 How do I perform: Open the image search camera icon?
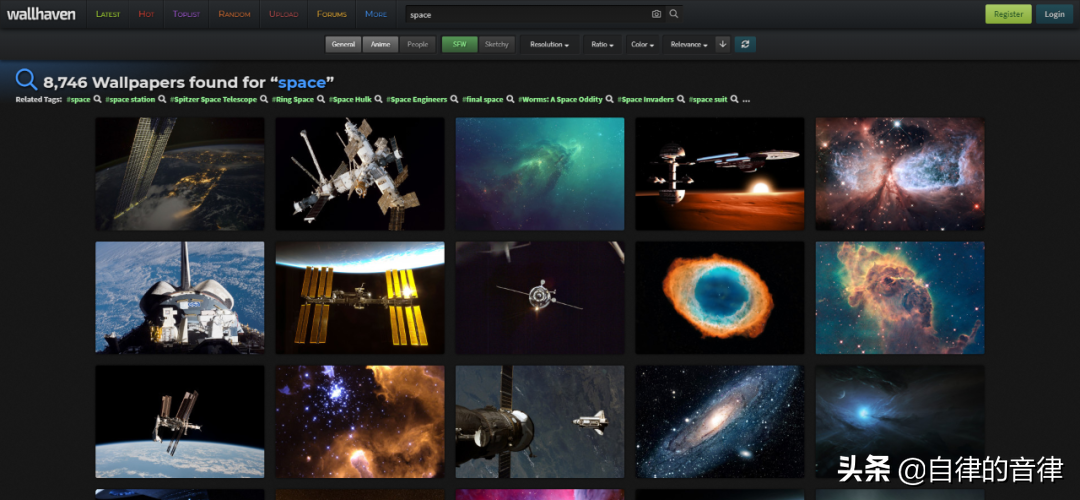click(656, 14)
